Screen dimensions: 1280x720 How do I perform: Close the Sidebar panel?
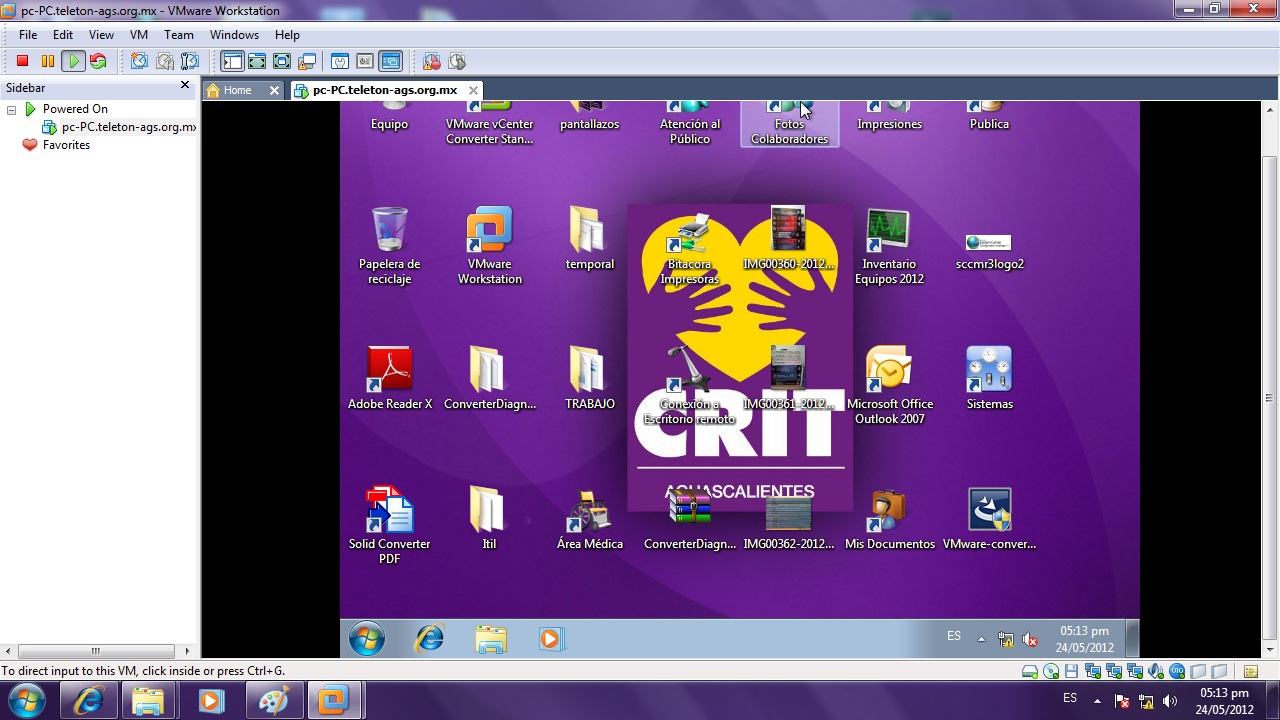coord(184,86)
